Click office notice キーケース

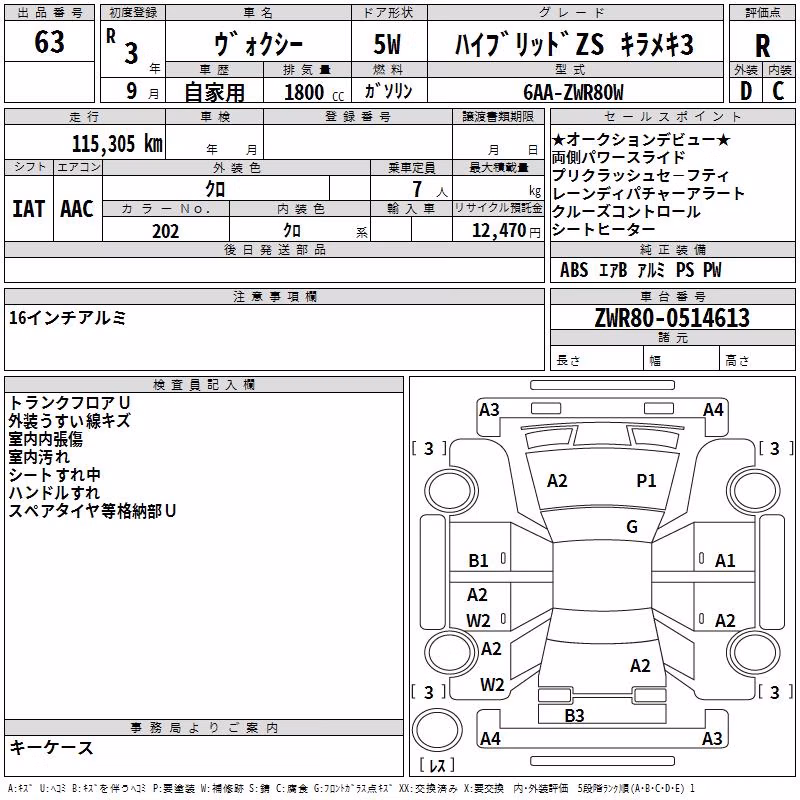coord(52,747)
